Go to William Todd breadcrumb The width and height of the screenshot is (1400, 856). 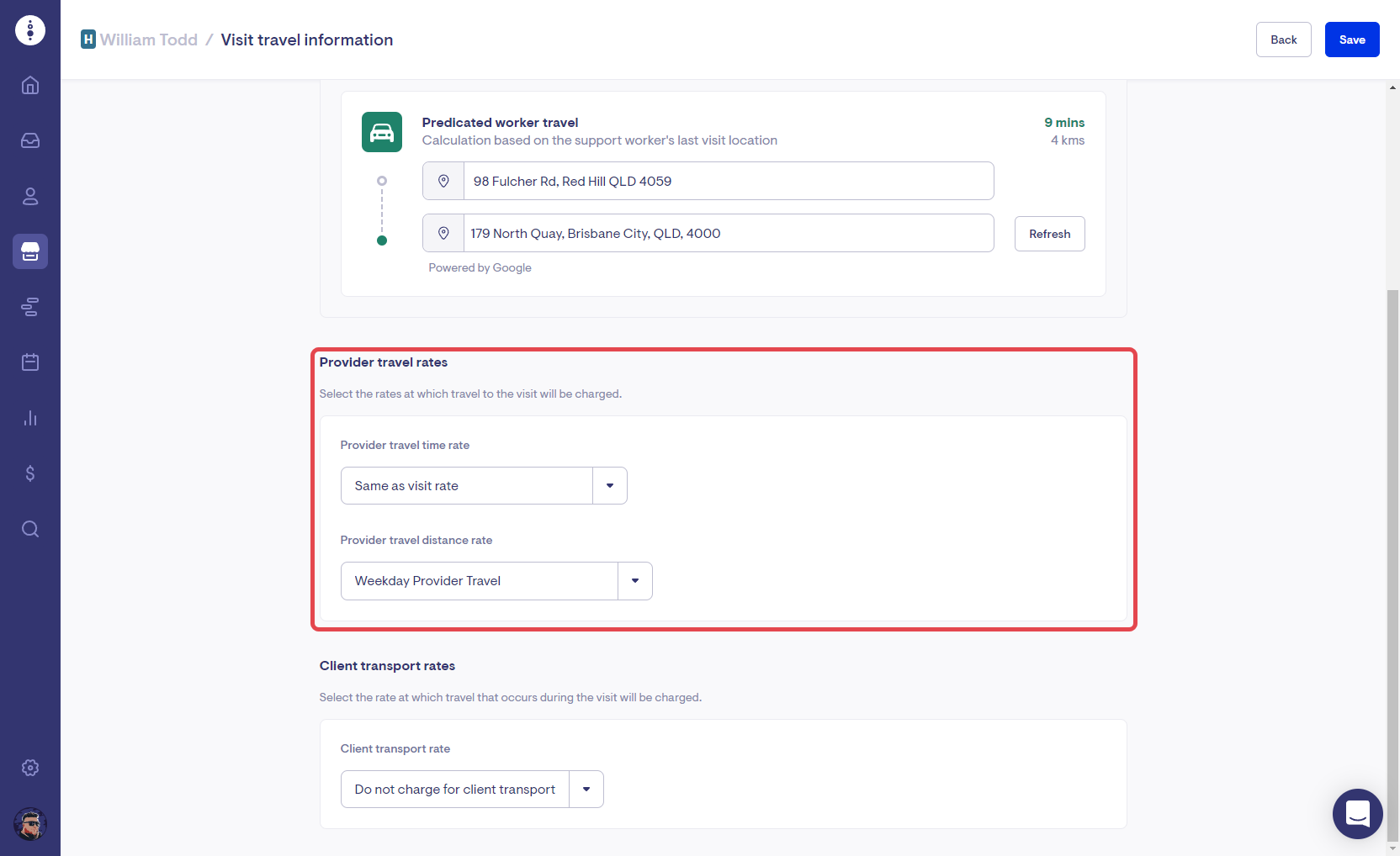148,40
